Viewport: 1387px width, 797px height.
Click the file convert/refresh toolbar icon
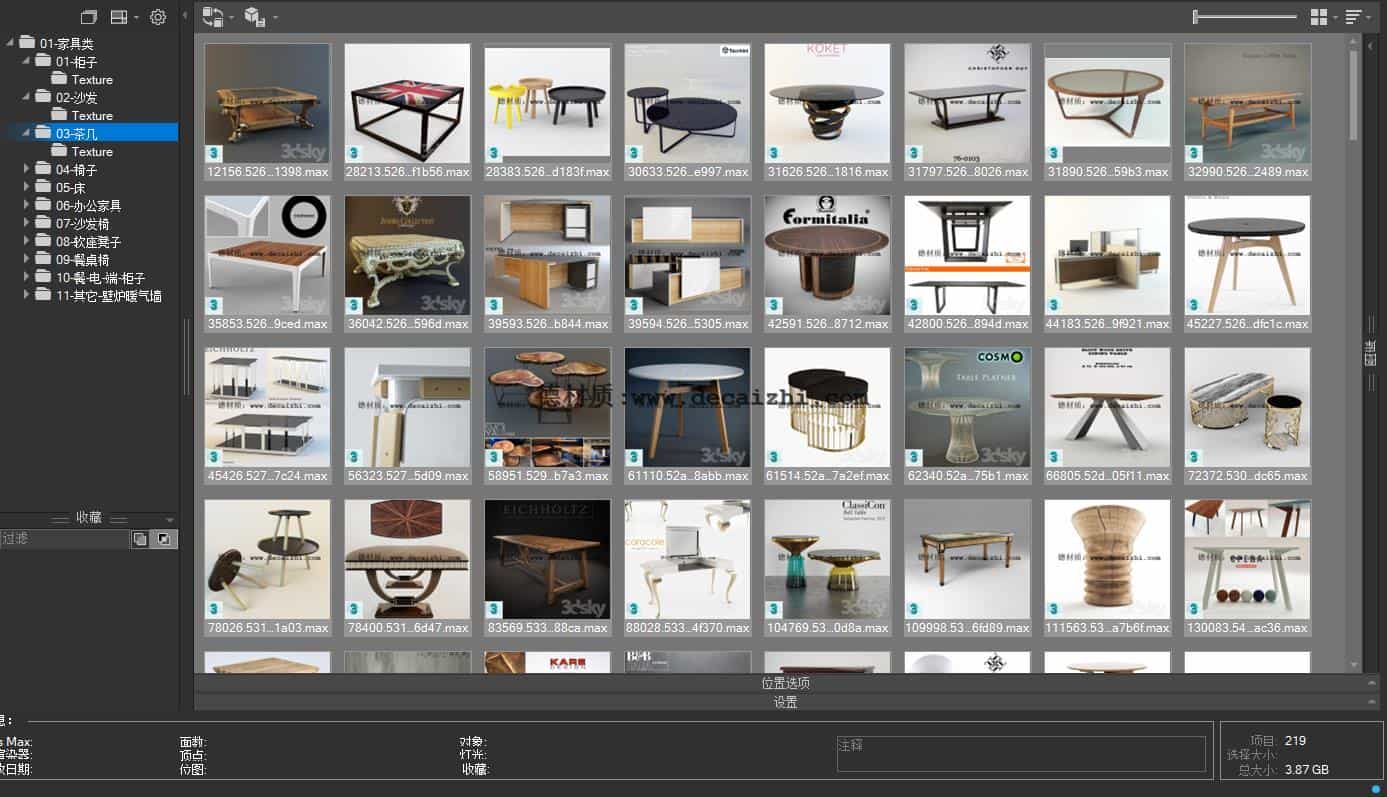(213, 17)
